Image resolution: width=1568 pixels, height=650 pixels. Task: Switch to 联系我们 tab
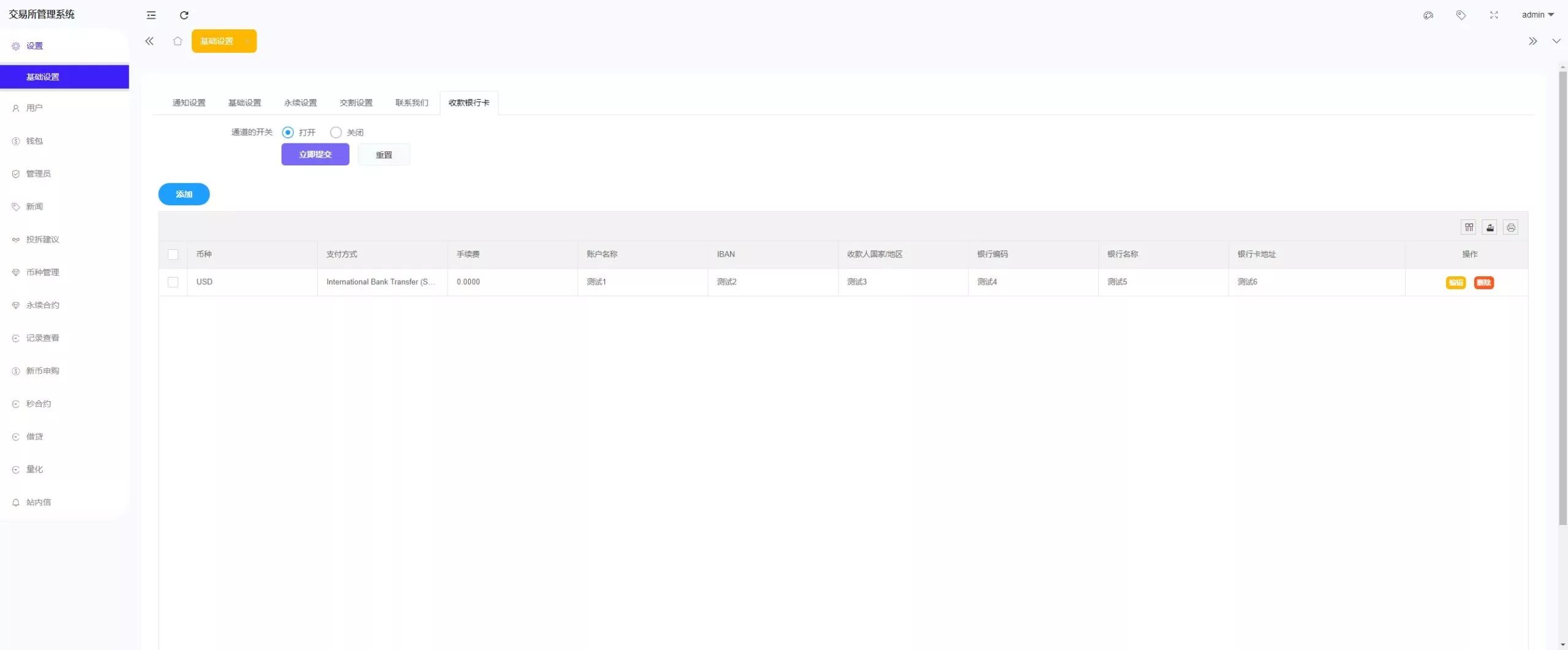pyautogui.click(x=412, y=103)
